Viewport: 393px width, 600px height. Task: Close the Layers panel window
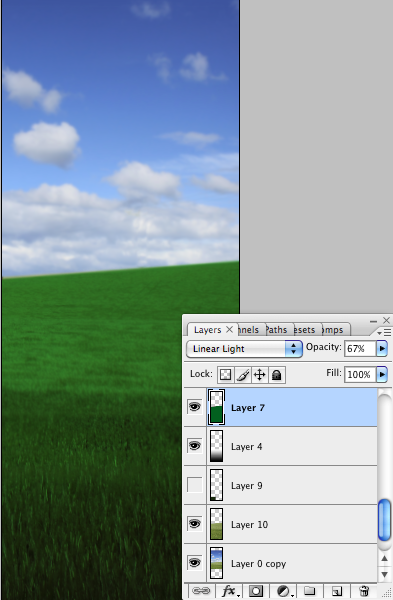coord(386,320)
